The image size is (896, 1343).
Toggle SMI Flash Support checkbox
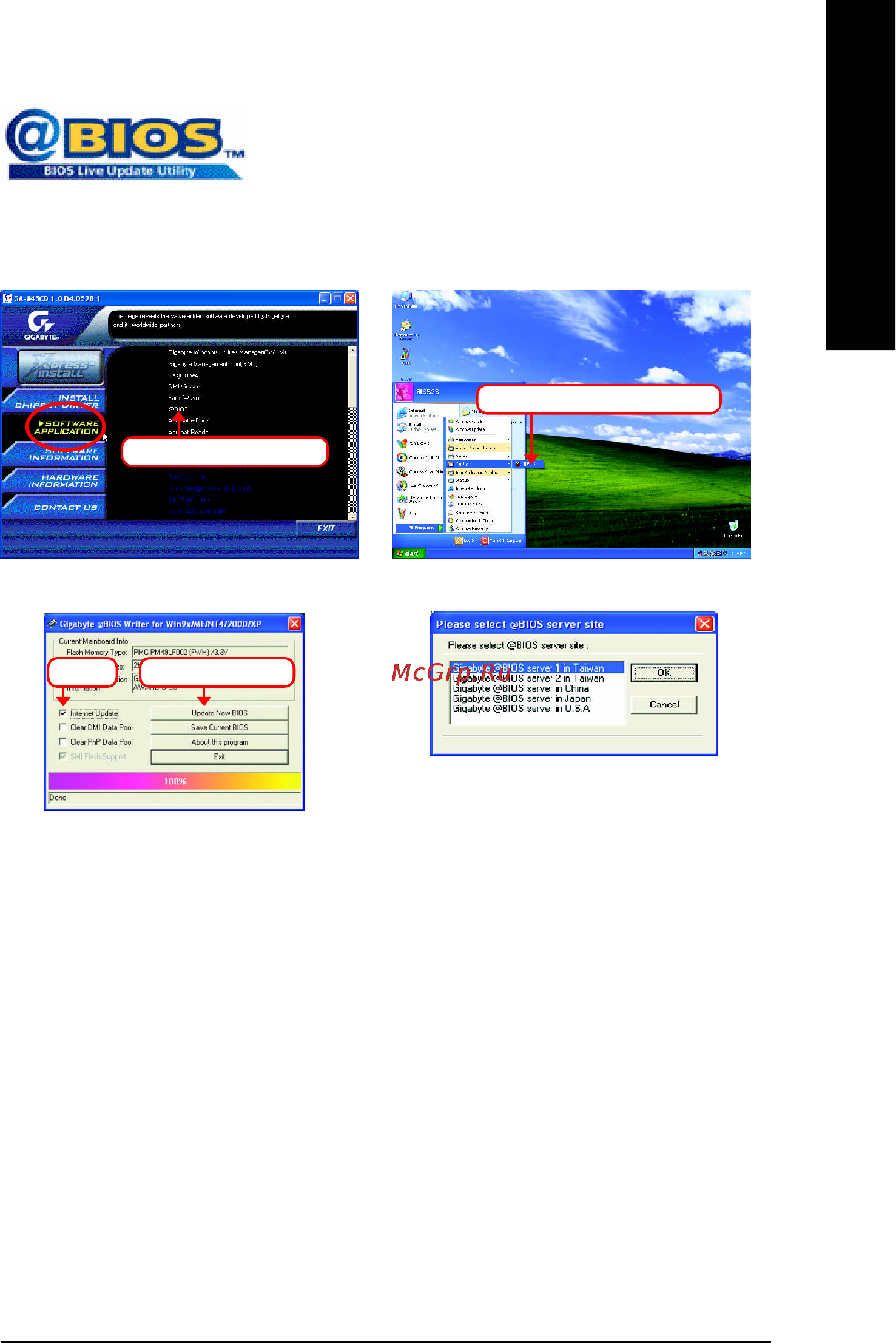62,756
